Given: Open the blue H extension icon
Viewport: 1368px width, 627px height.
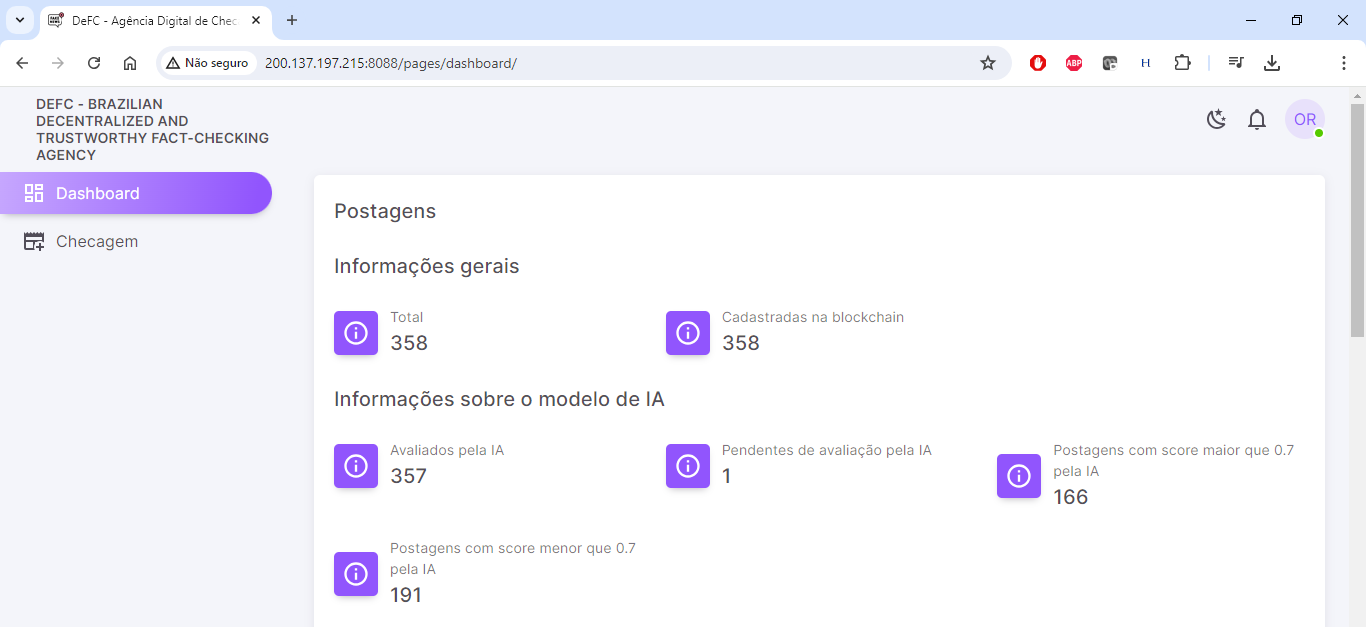Looking at the screenshot, I should 1146,63.
